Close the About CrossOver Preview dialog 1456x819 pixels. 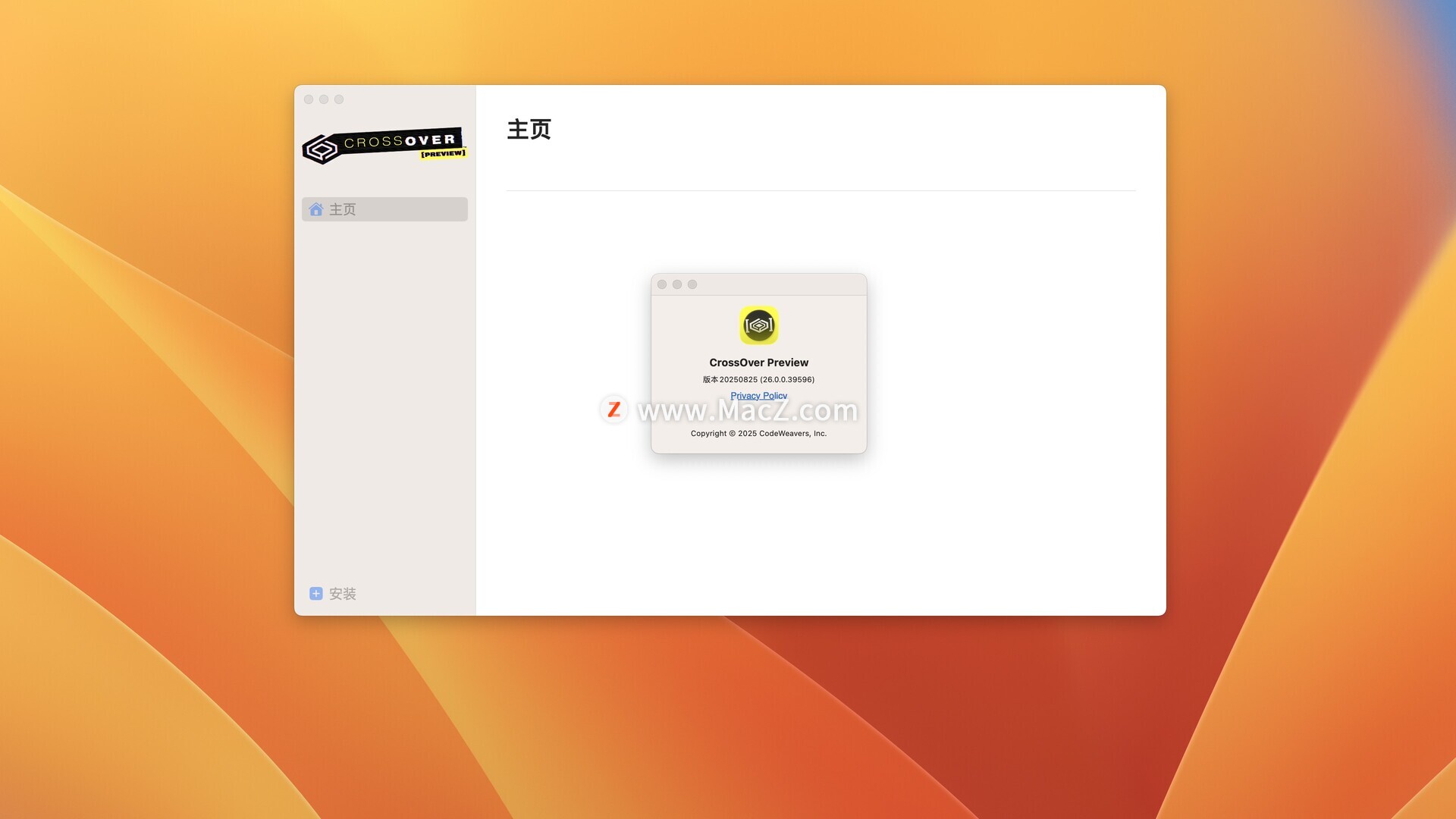click(662, 284)
